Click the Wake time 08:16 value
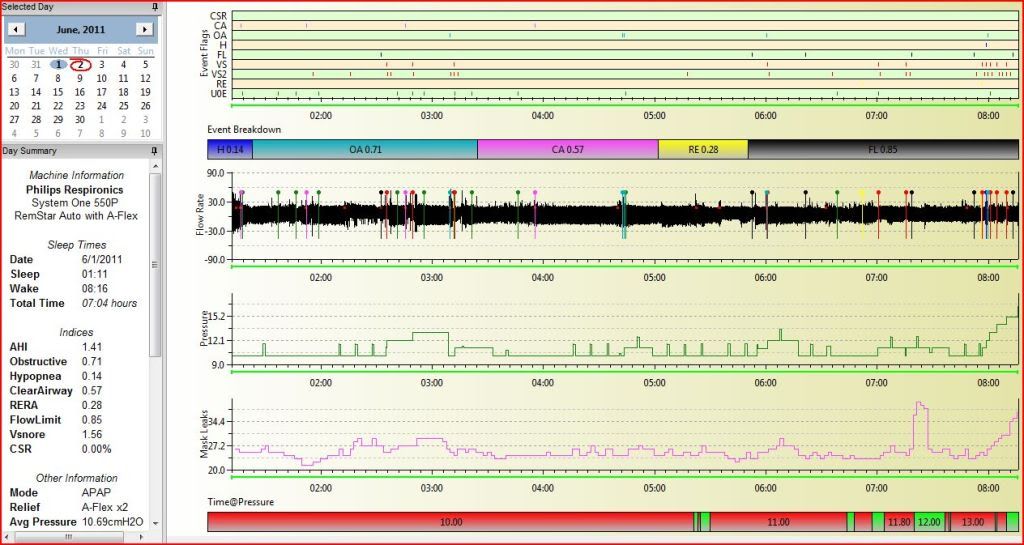This screenshot has width=1024, height=545. click(93, 288)
